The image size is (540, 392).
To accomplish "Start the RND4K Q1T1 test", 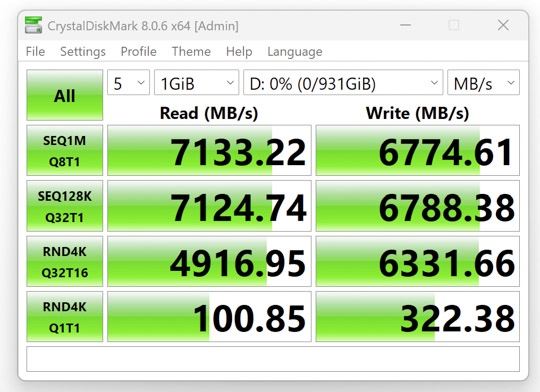I will point(65,317).
